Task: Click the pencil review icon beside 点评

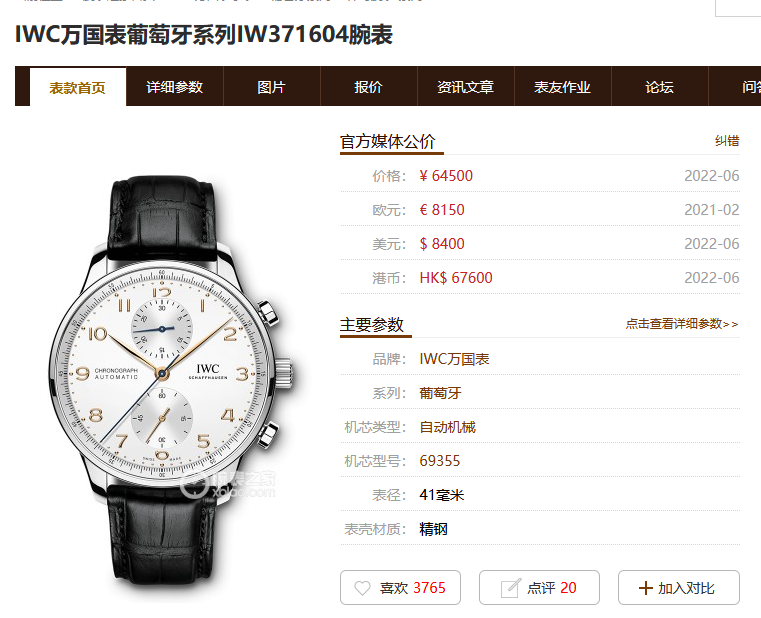Action: [x=511, y=588]
